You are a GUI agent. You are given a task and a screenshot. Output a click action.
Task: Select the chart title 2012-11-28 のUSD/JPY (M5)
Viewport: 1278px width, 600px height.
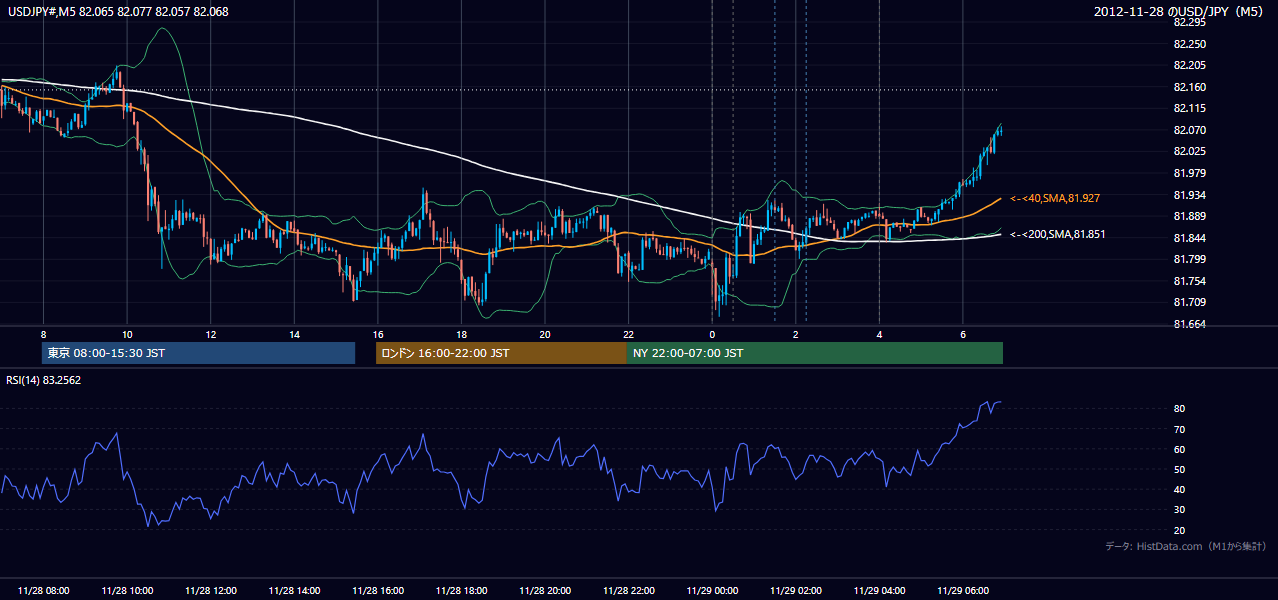[1180, 11]
